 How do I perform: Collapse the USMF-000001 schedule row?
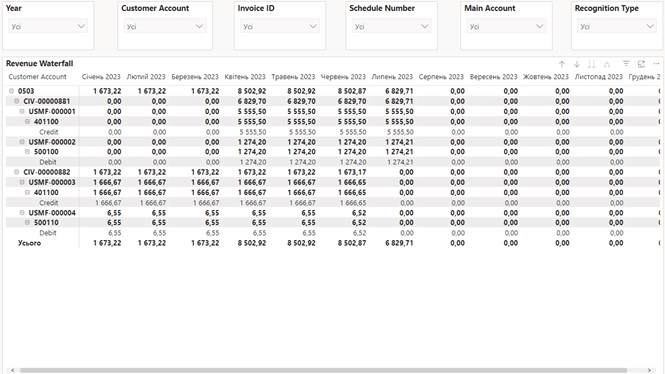22,111
